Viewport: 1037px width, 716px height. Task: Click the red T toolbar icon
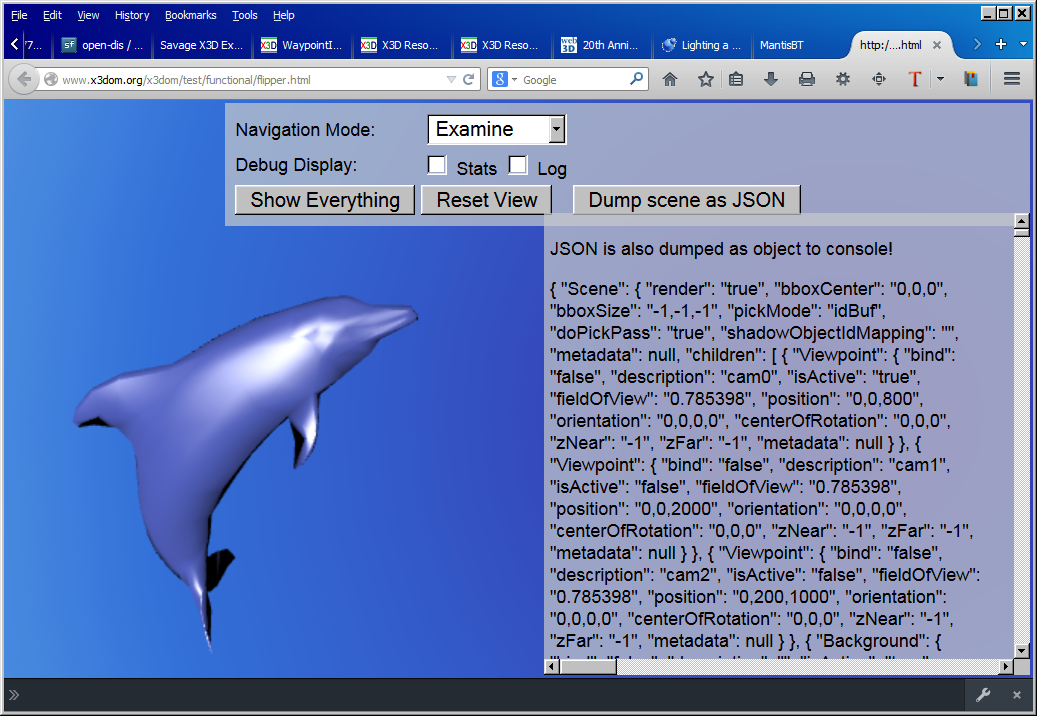click(914, 79)
